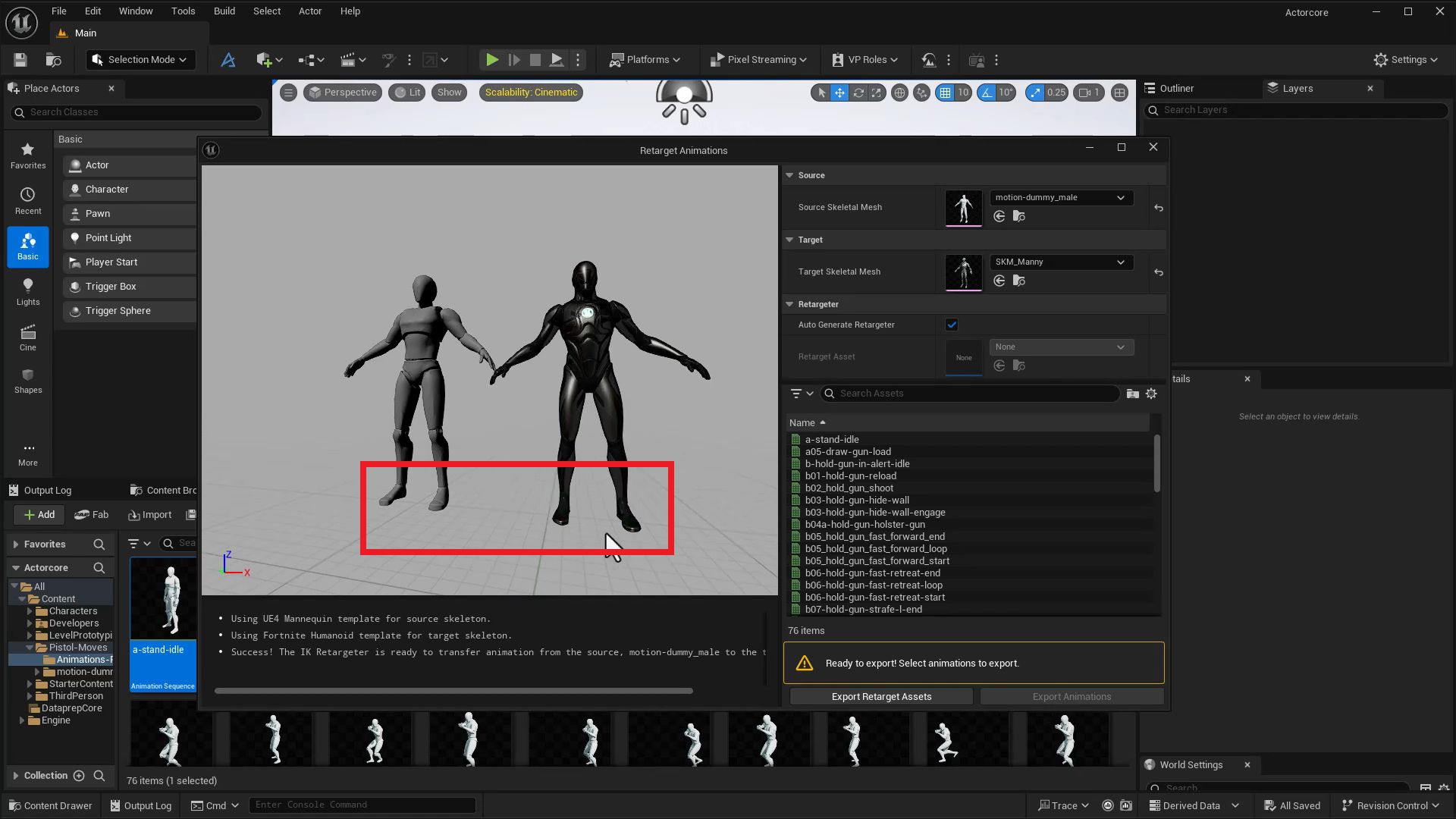Switch to the Layers tab

click(x=1298, y=89)
